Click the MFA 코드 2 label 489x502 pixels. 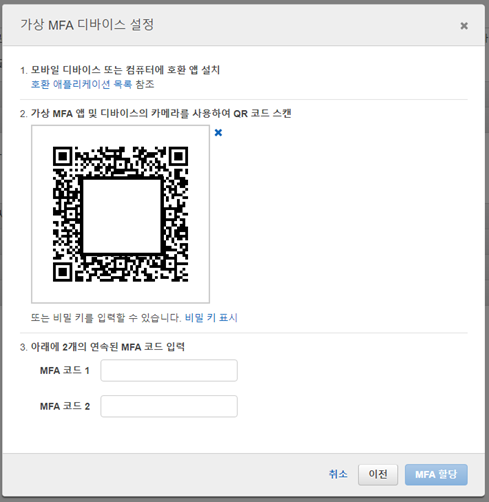pos(65,406)
